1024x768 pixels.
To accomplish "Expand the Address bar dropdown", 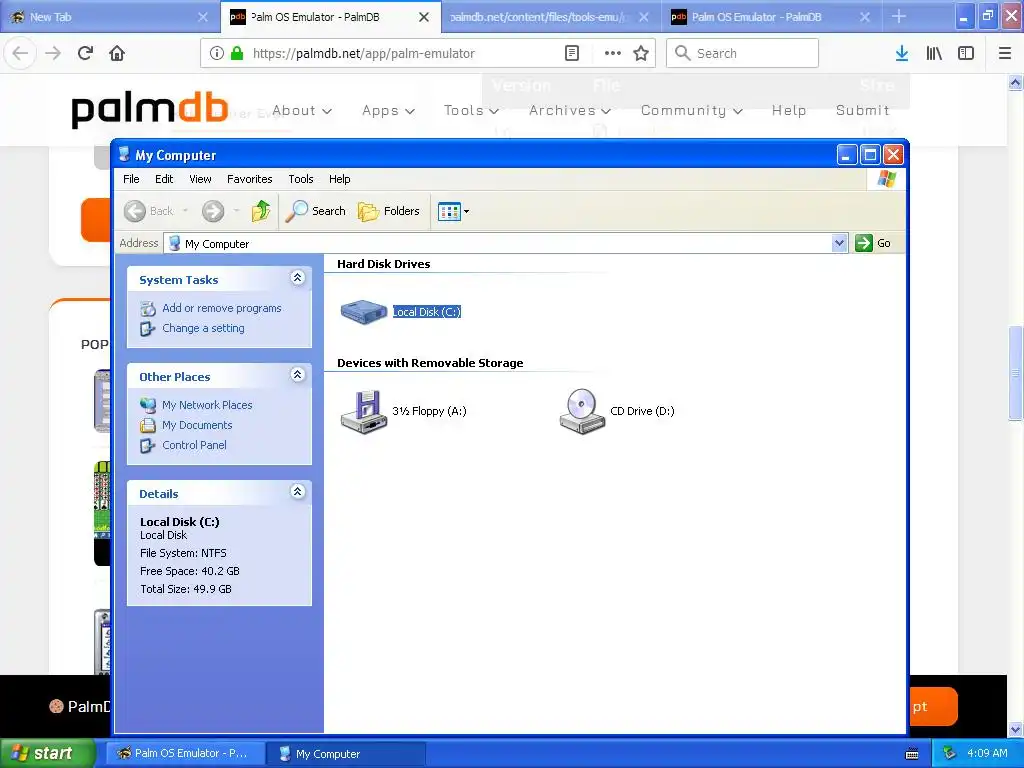I will coord(840,244).
